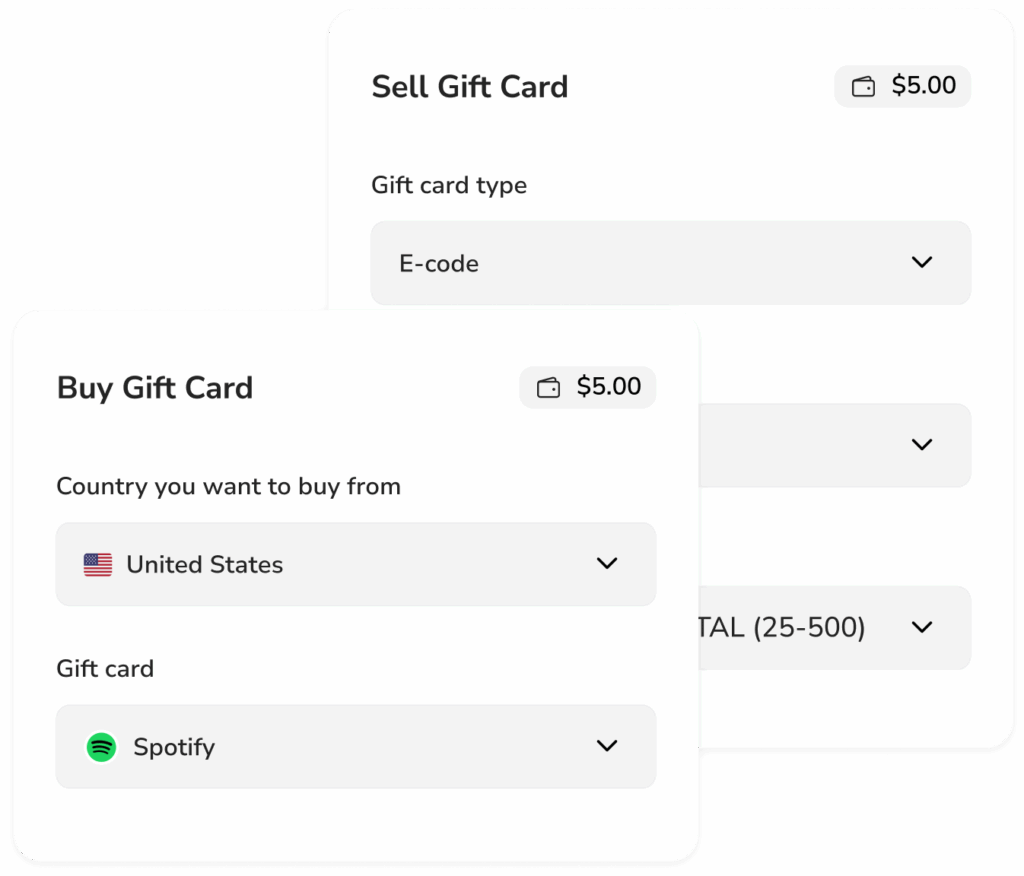Select the United States text in country field
Viewport: 1024px width, 876px height.
click(204, 564)
